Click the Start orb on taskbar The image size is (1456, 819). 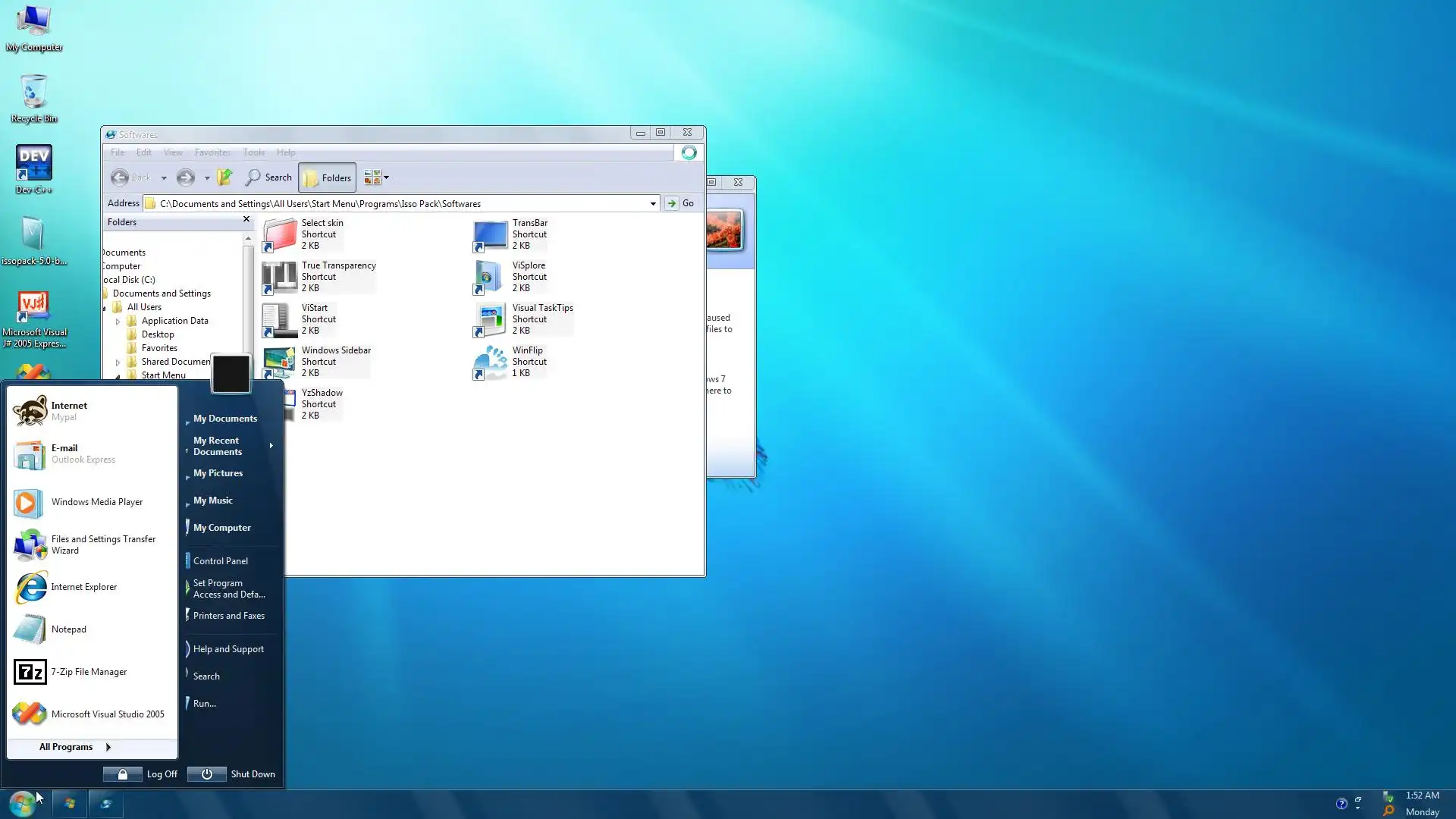point(22,802)
